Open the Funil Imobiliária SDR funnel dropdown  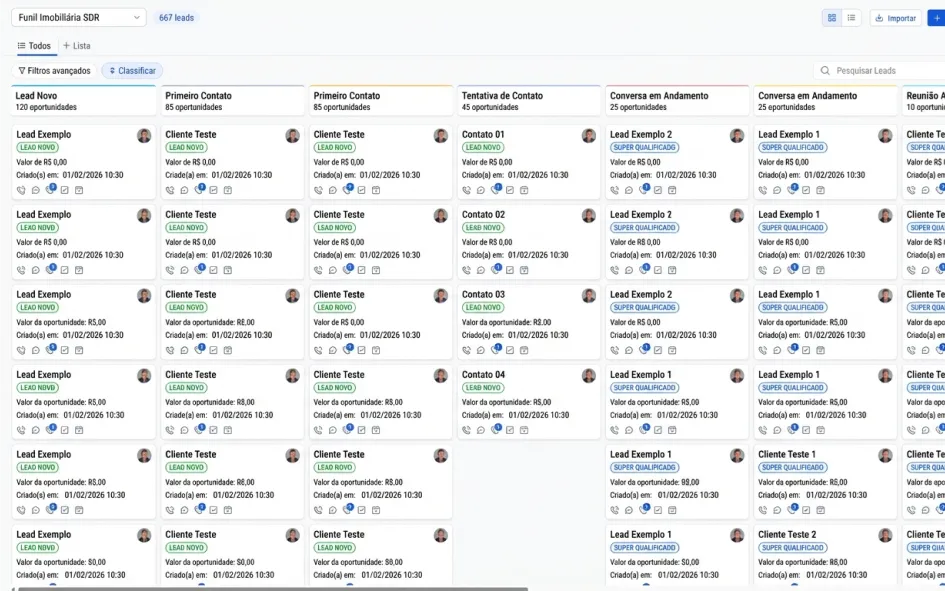click(x=79, y=17)
